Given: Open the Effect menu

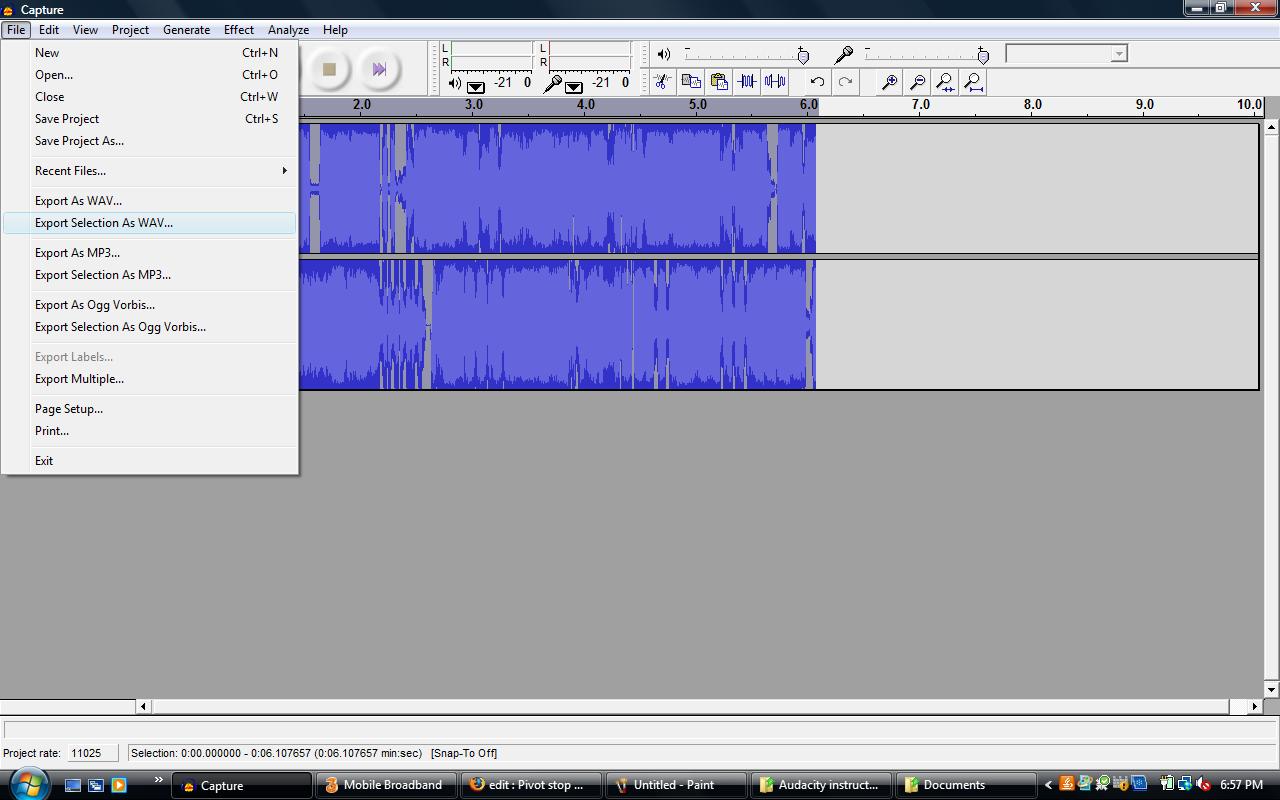Looking at the screenshot, I should [239, 29].
